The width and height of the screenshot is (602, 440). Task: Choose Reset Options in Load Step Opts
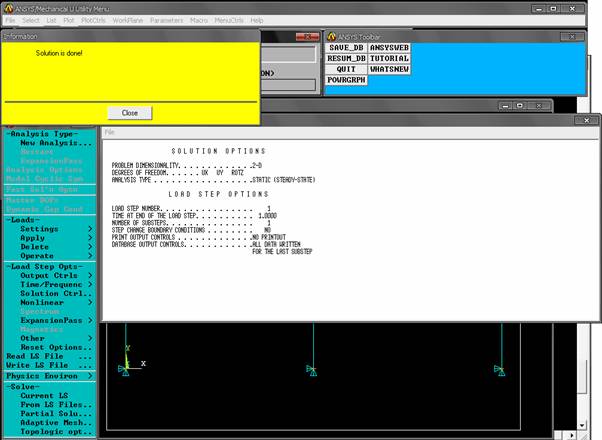click(x=56, y=347)
